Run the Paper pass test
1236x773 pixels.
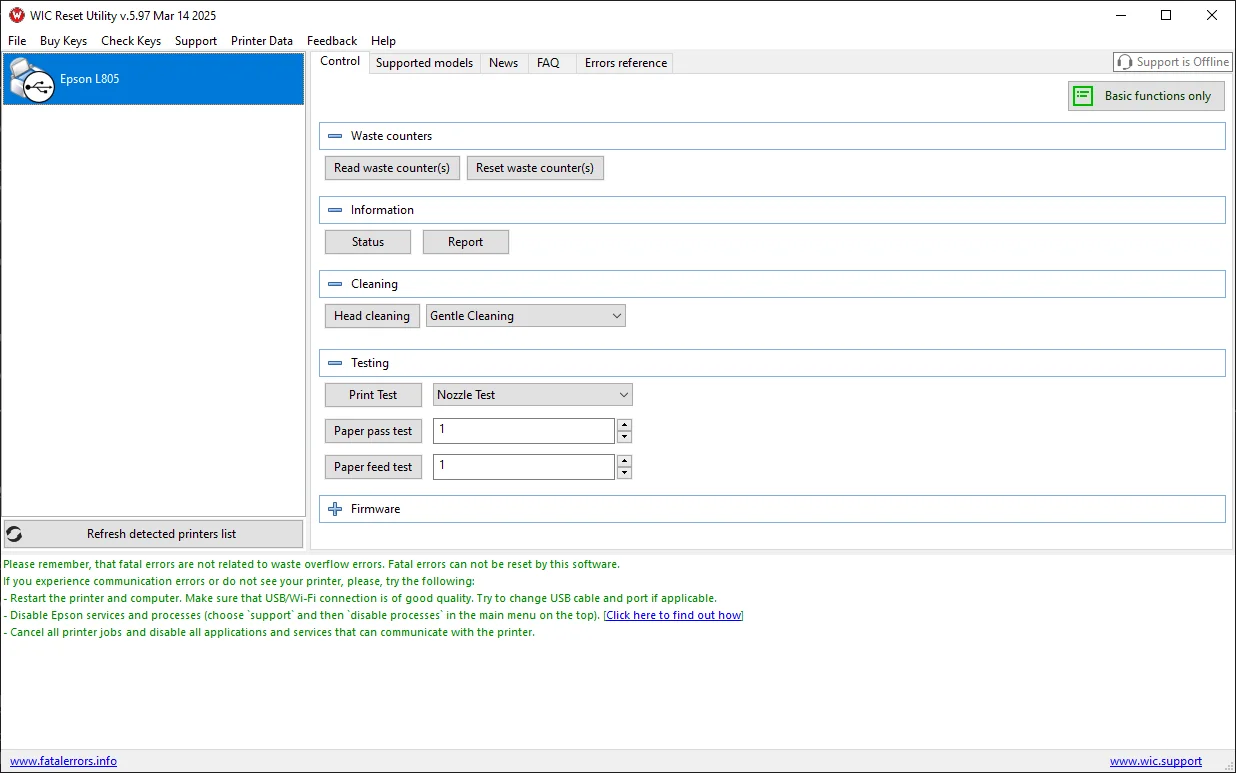click(x=373, y=431)
